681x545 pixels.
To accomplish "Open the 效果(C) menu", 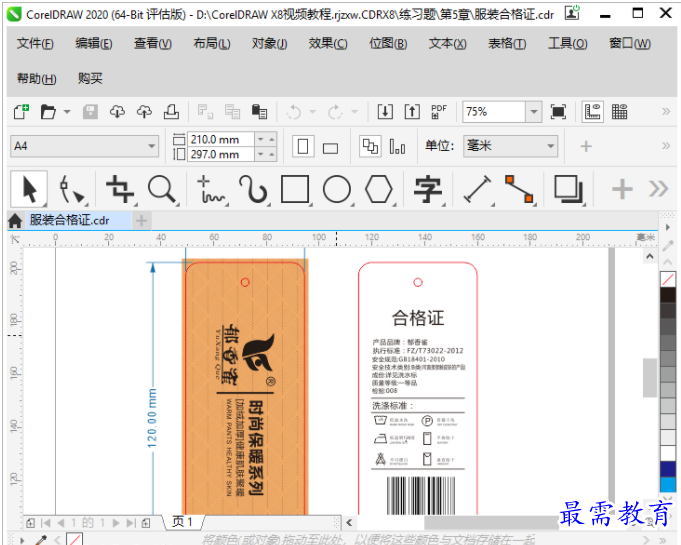I will 328,44.
